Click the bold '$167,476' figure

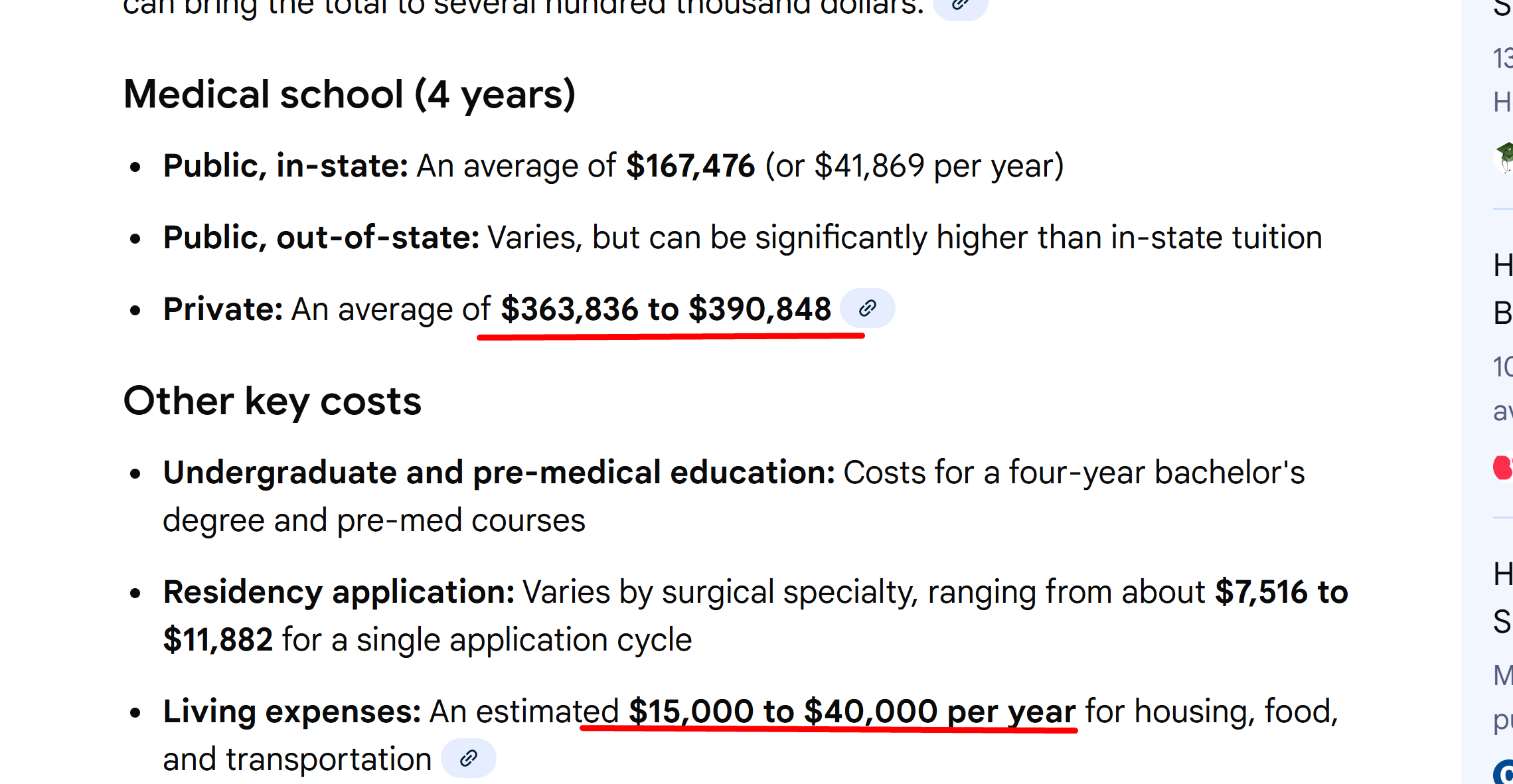click(x=690, y=166)
